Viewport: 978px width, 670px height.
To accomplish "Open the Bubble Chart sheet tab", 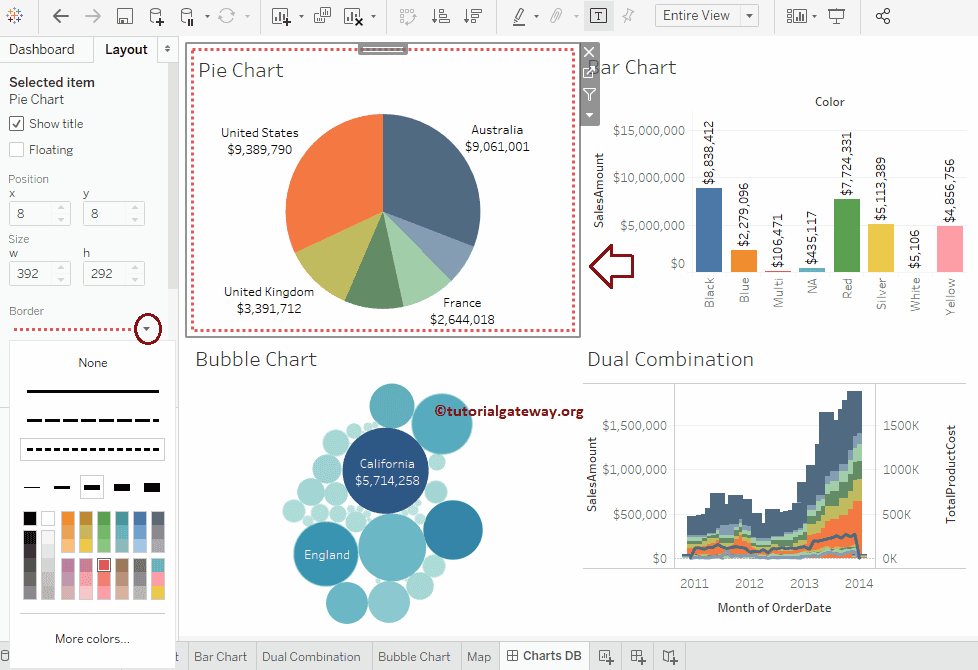I will tap(415, 656).
